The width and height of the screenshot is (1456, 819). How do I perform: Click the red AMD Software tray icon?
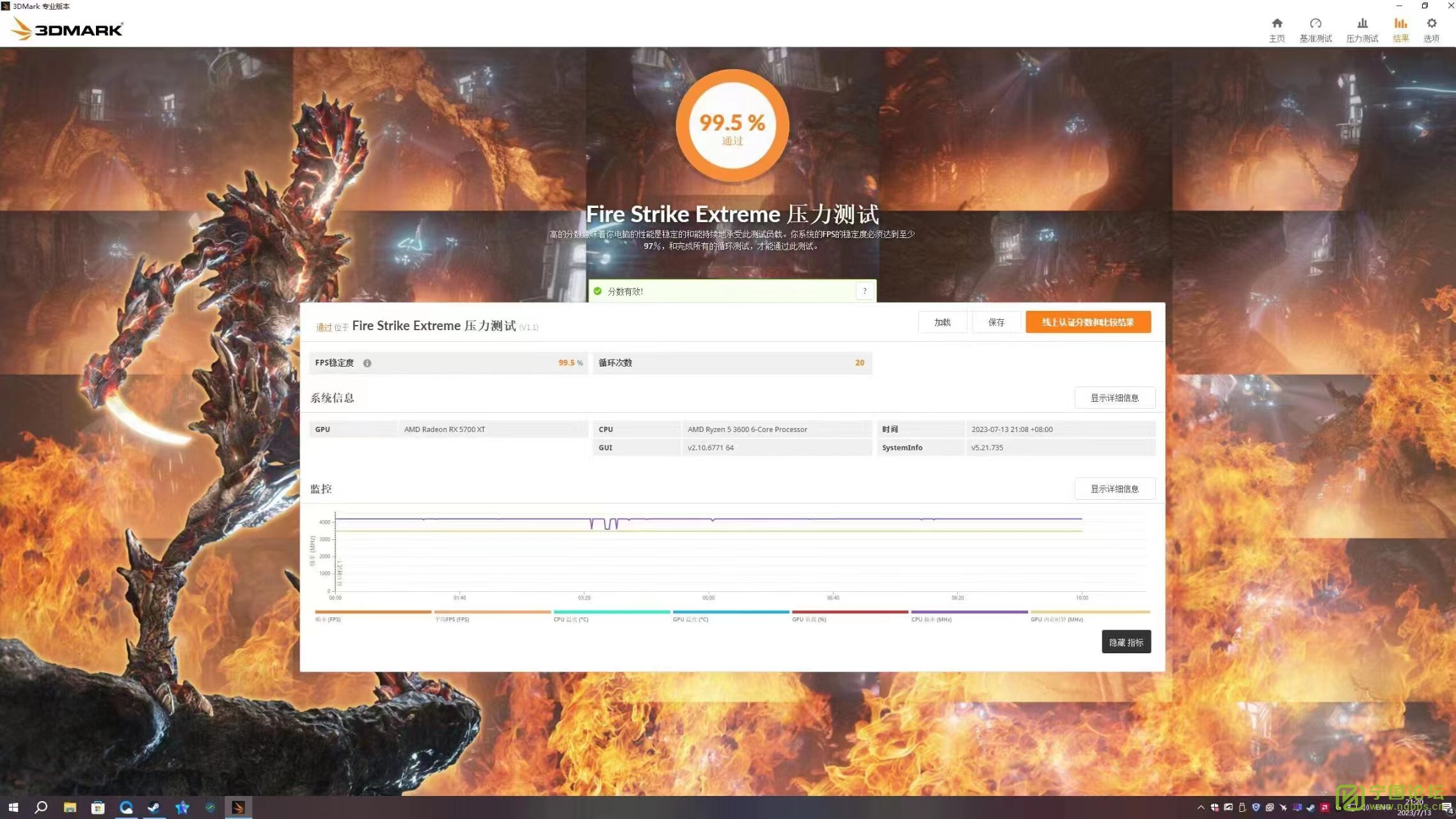coord(1325,807)
